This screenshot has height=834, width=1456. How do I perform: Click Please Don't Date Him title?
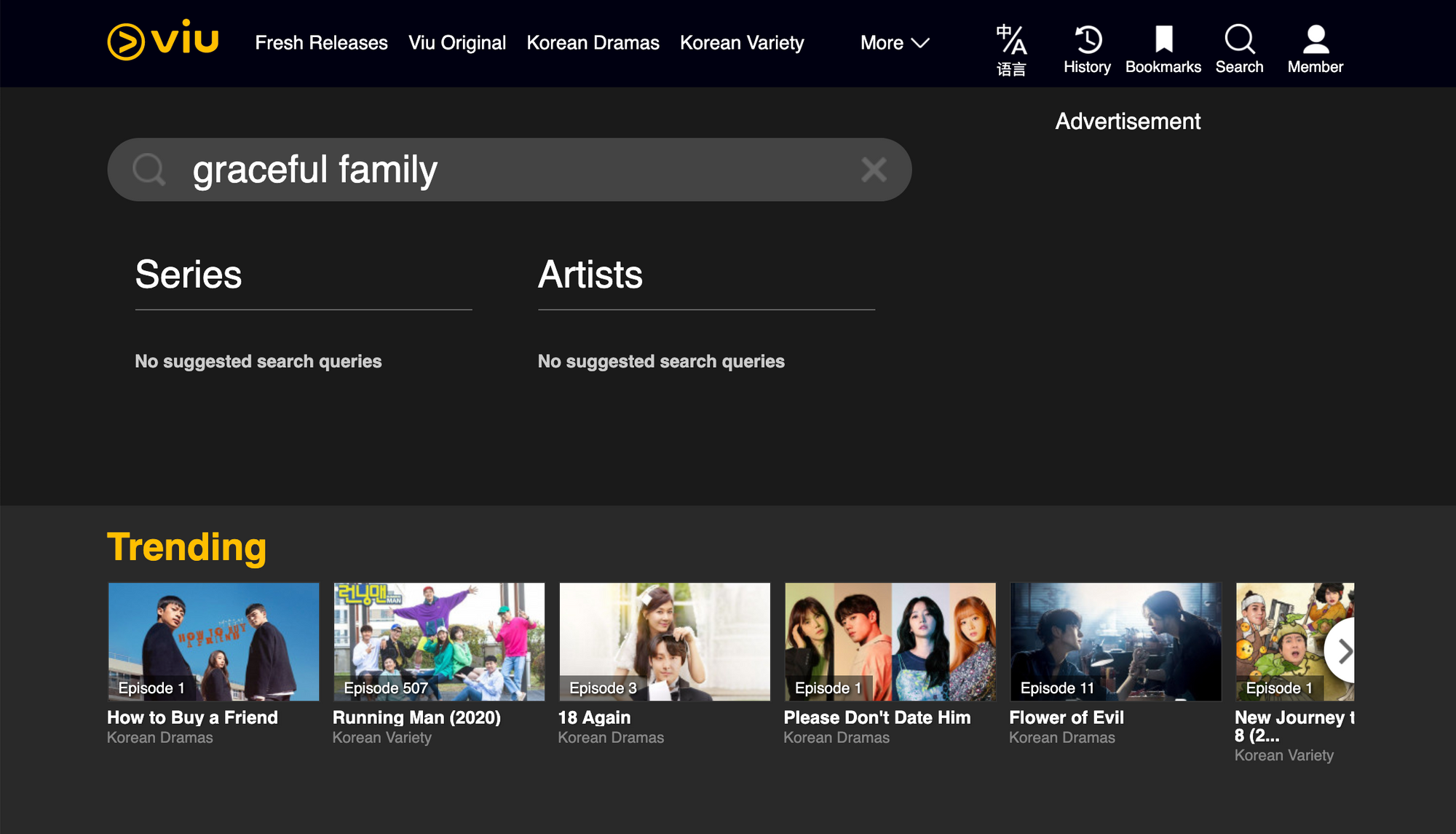pos(877,717)
